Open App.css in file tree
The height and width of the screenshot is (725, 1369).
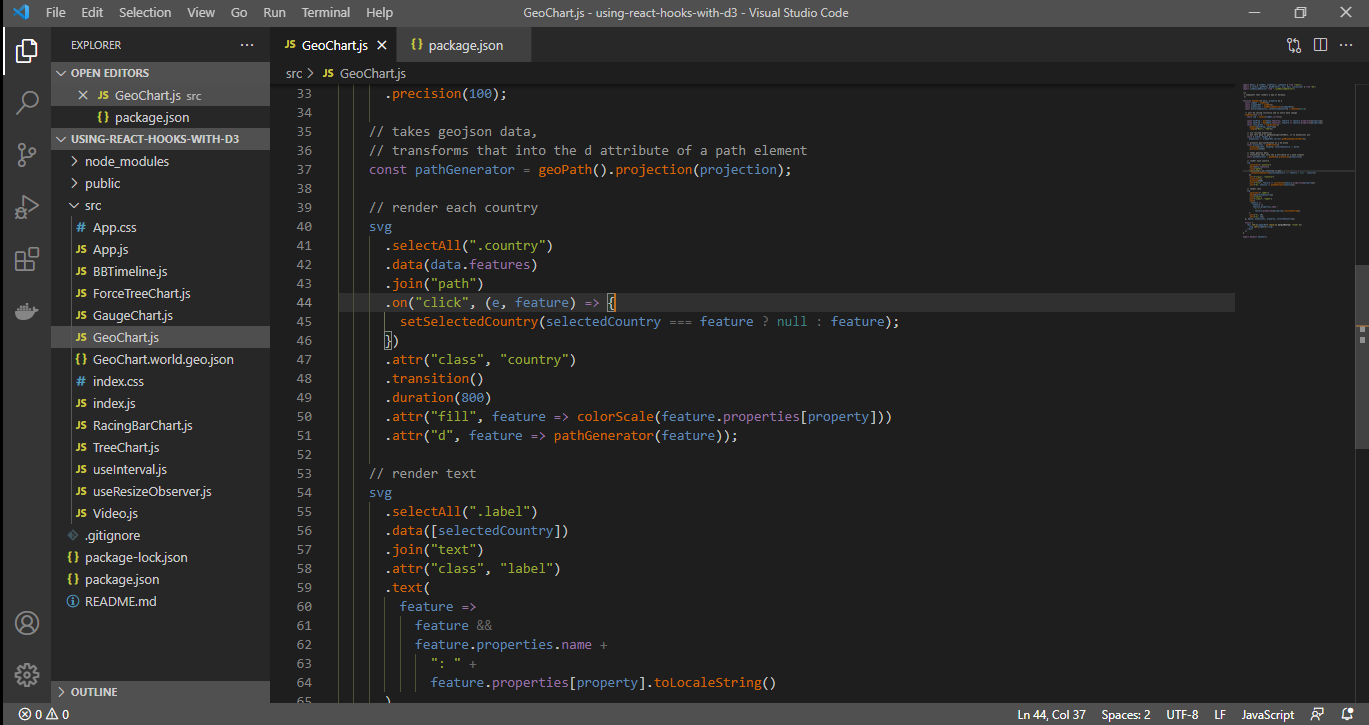160,227
